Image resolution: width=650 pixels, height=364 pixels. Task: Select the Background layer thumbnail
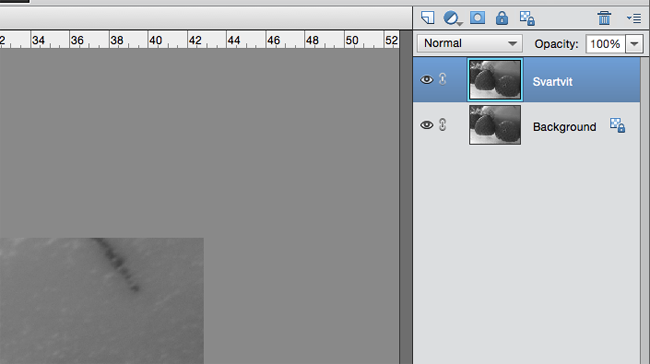(495, 125)
